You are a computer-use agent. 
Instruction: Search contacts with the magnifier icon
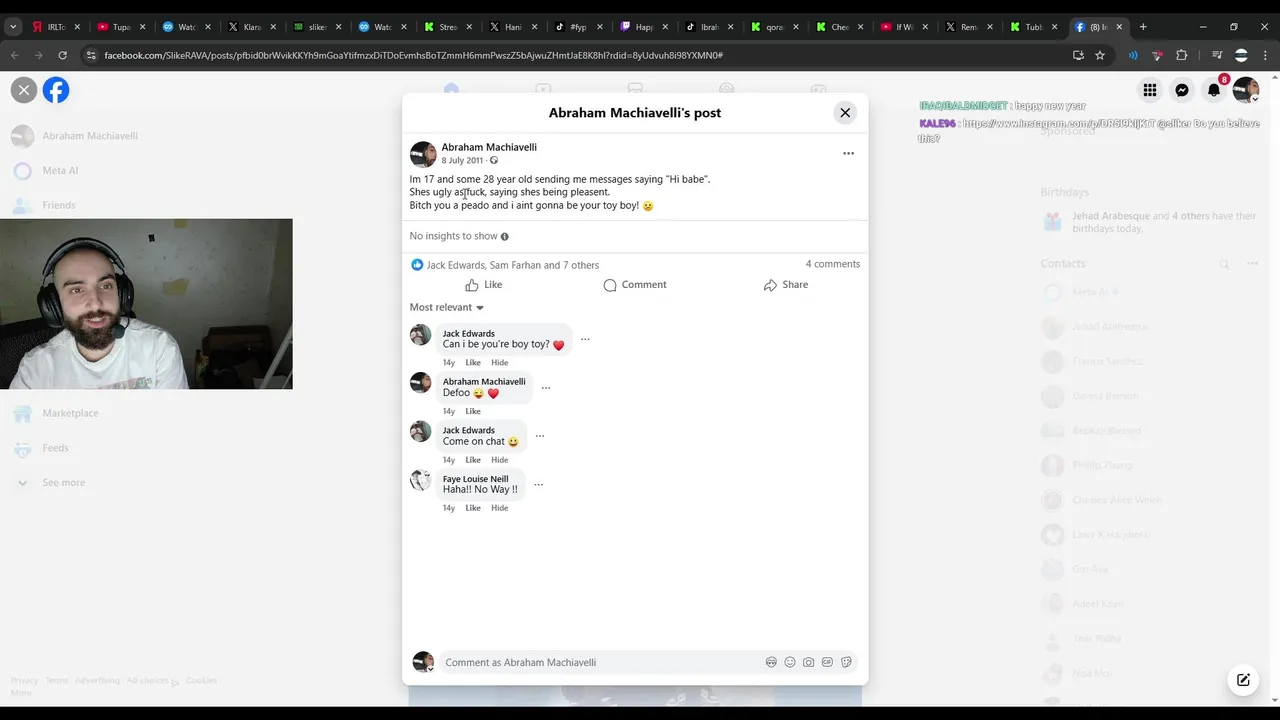pos(1223,264)
